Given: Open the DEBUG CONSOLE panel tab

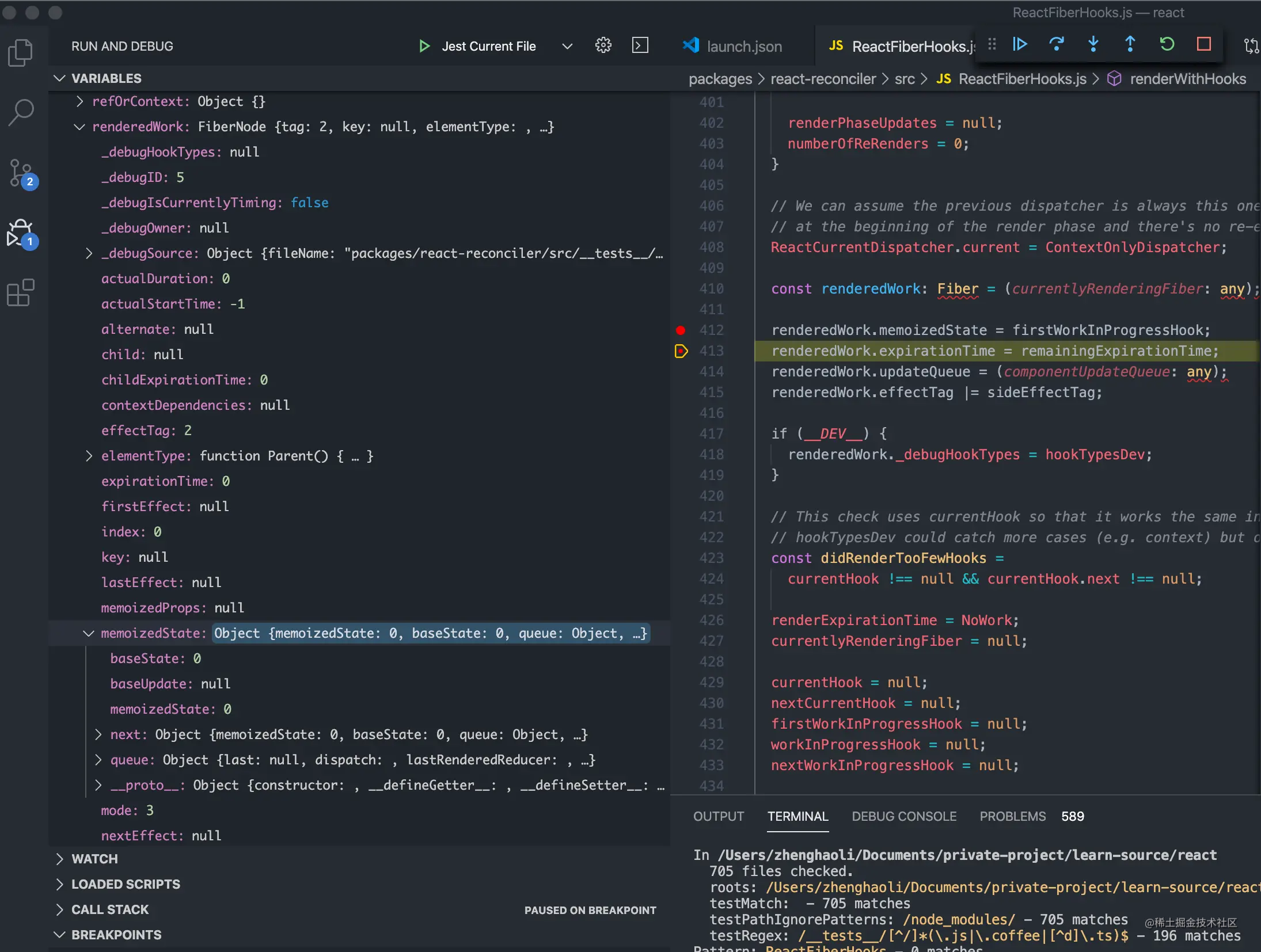Looking at the screenshot, I should pyautogui.click(x=904, y=816).
